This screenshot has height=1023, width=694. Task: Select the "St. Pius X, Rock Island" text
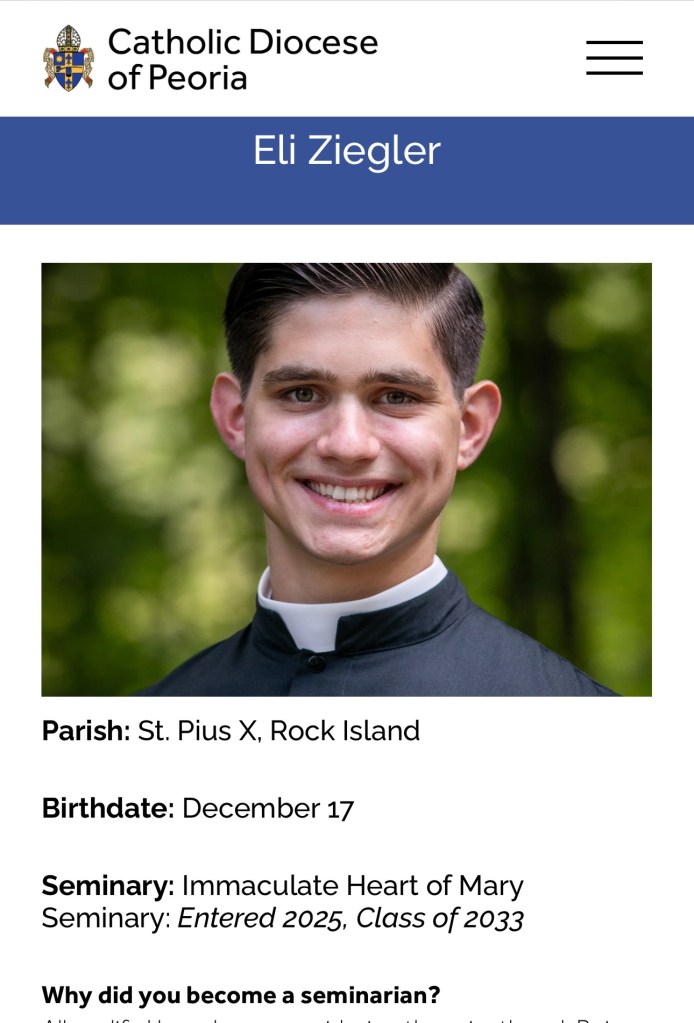279,731
